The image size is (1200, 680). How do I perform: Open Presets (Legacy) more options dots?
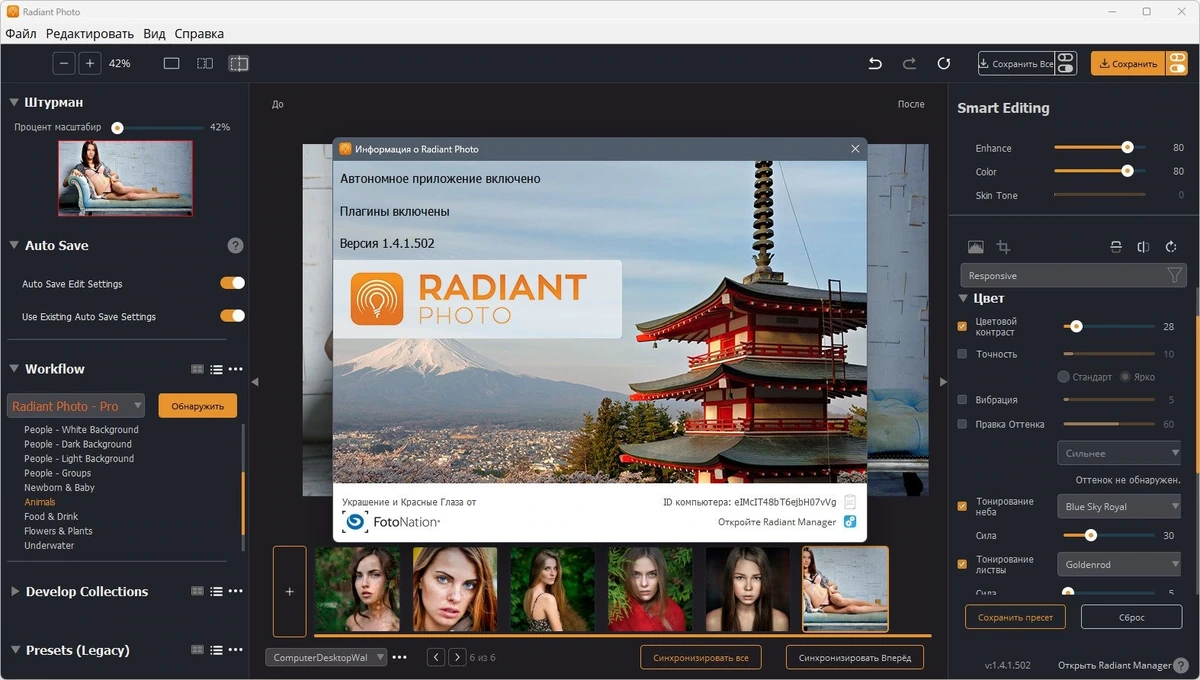point(236,650)
